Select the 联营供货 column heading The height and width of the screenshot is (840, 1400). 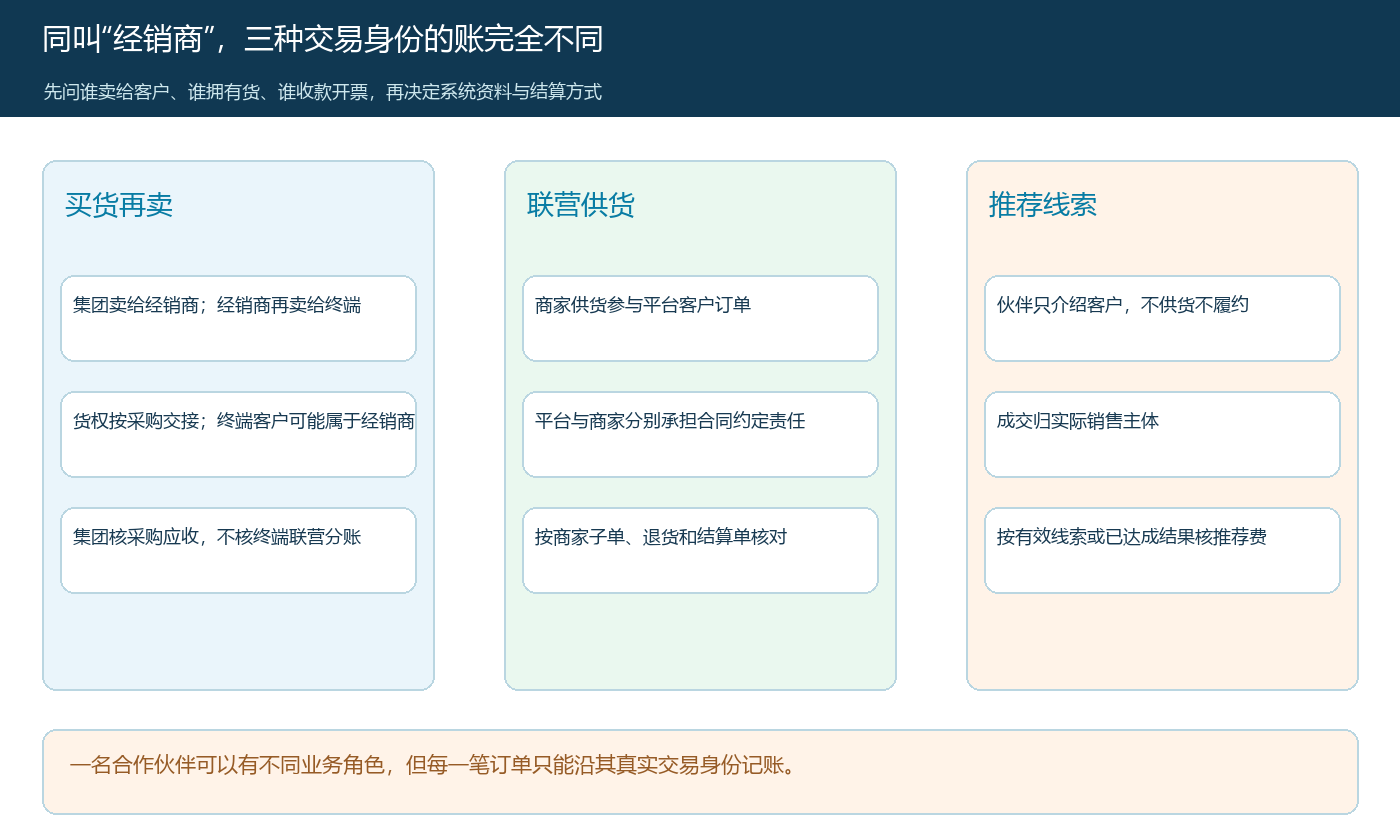pos(581,205)
